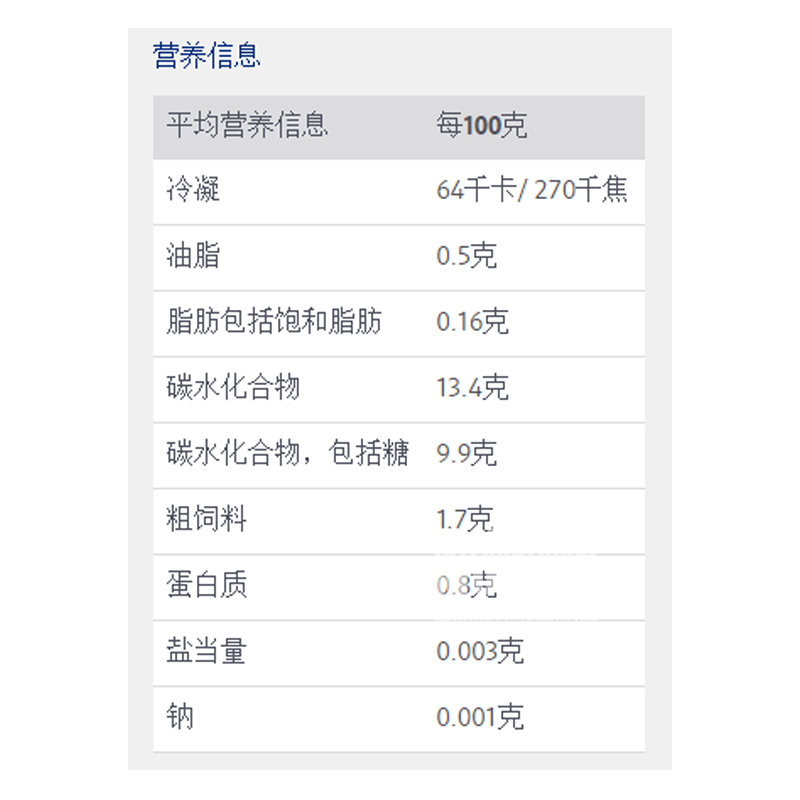Image resolution: width=800 pixels, height=800 pixels.
Task: Click the 9.9克 sugar value
Action: tap(466, 454)
